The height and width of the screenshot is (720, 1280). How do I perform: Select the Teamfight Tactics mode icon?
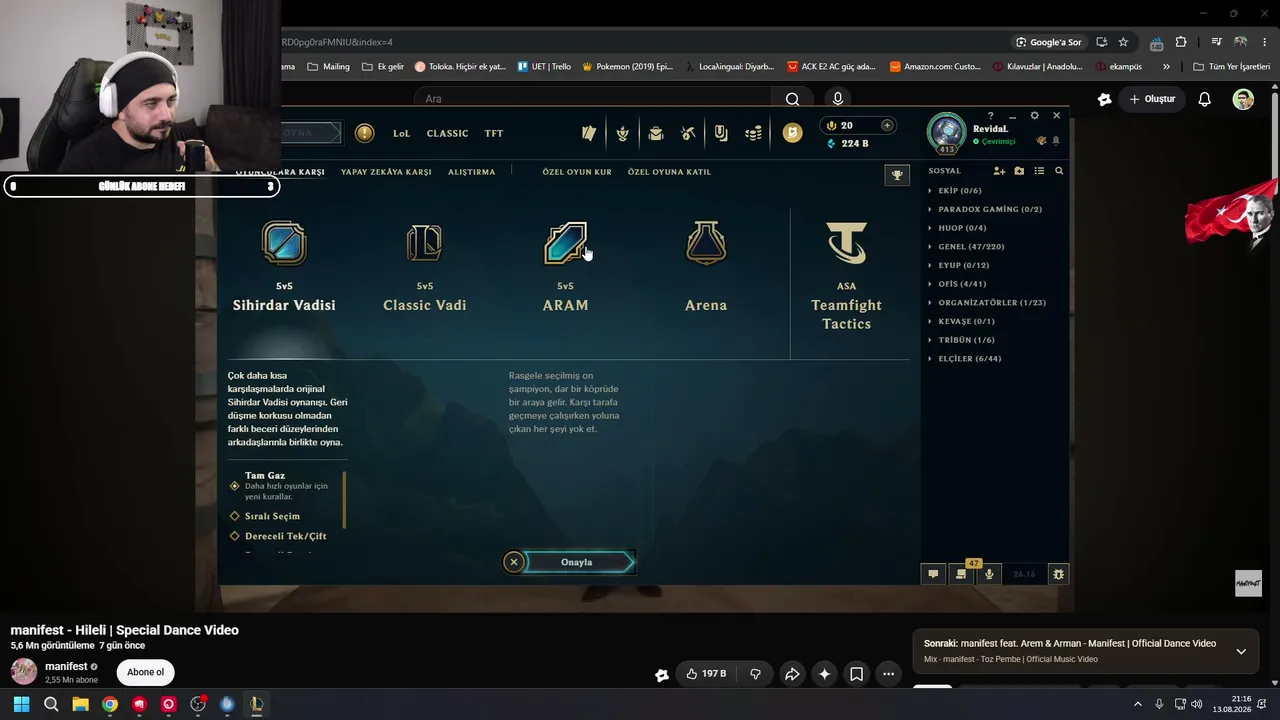[x=846, y=243]
